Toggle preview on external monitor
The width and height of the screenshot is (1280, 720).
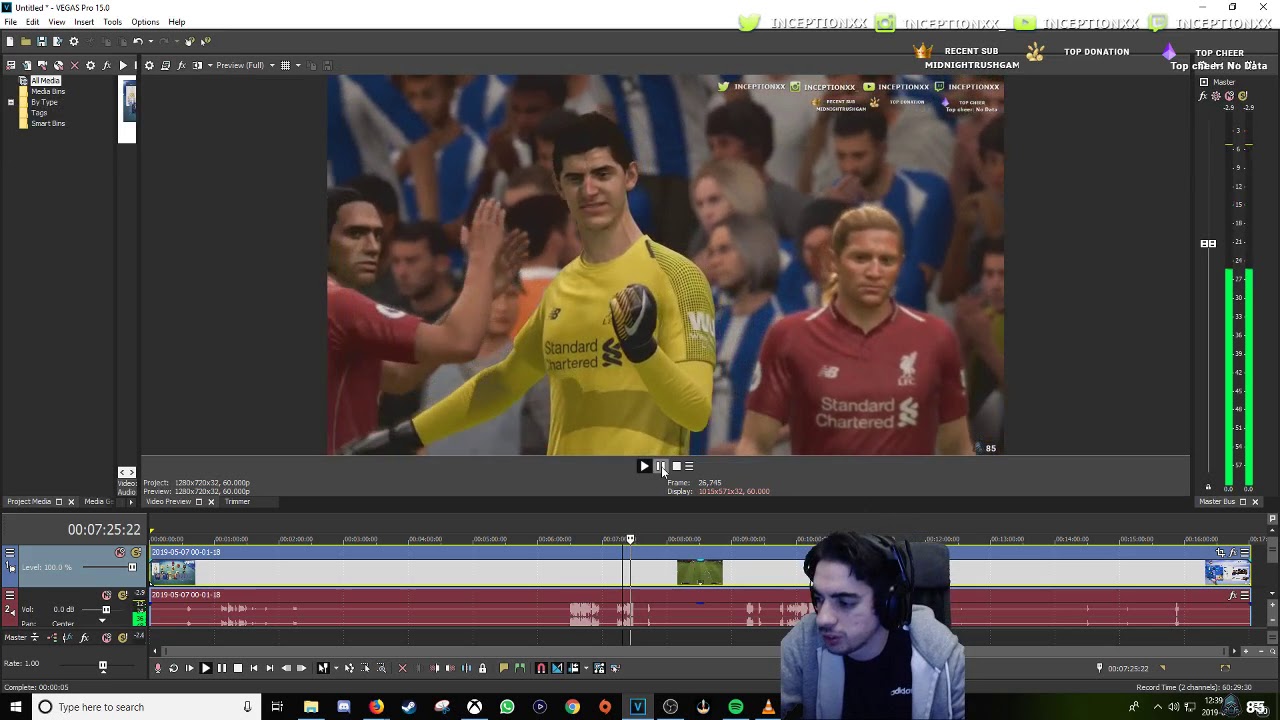[x=165, y=65]
